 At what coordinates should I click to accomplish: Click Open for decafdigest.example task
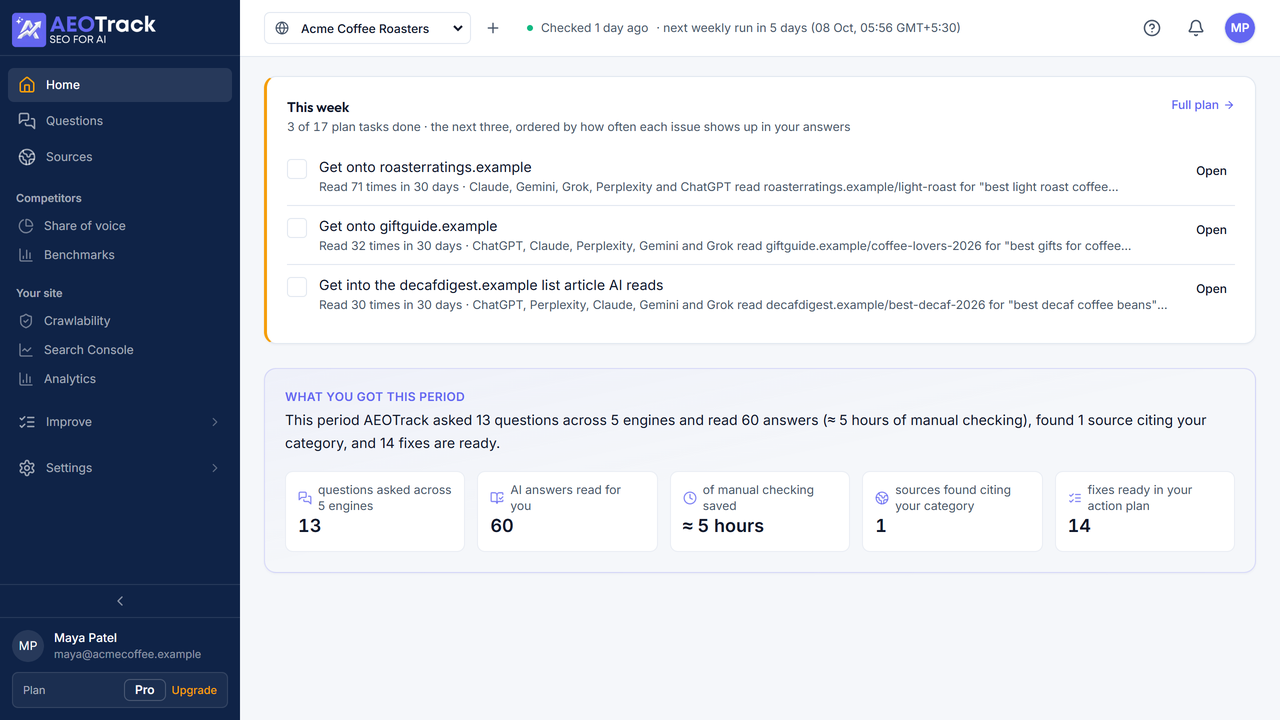(x=1211, y=289)
